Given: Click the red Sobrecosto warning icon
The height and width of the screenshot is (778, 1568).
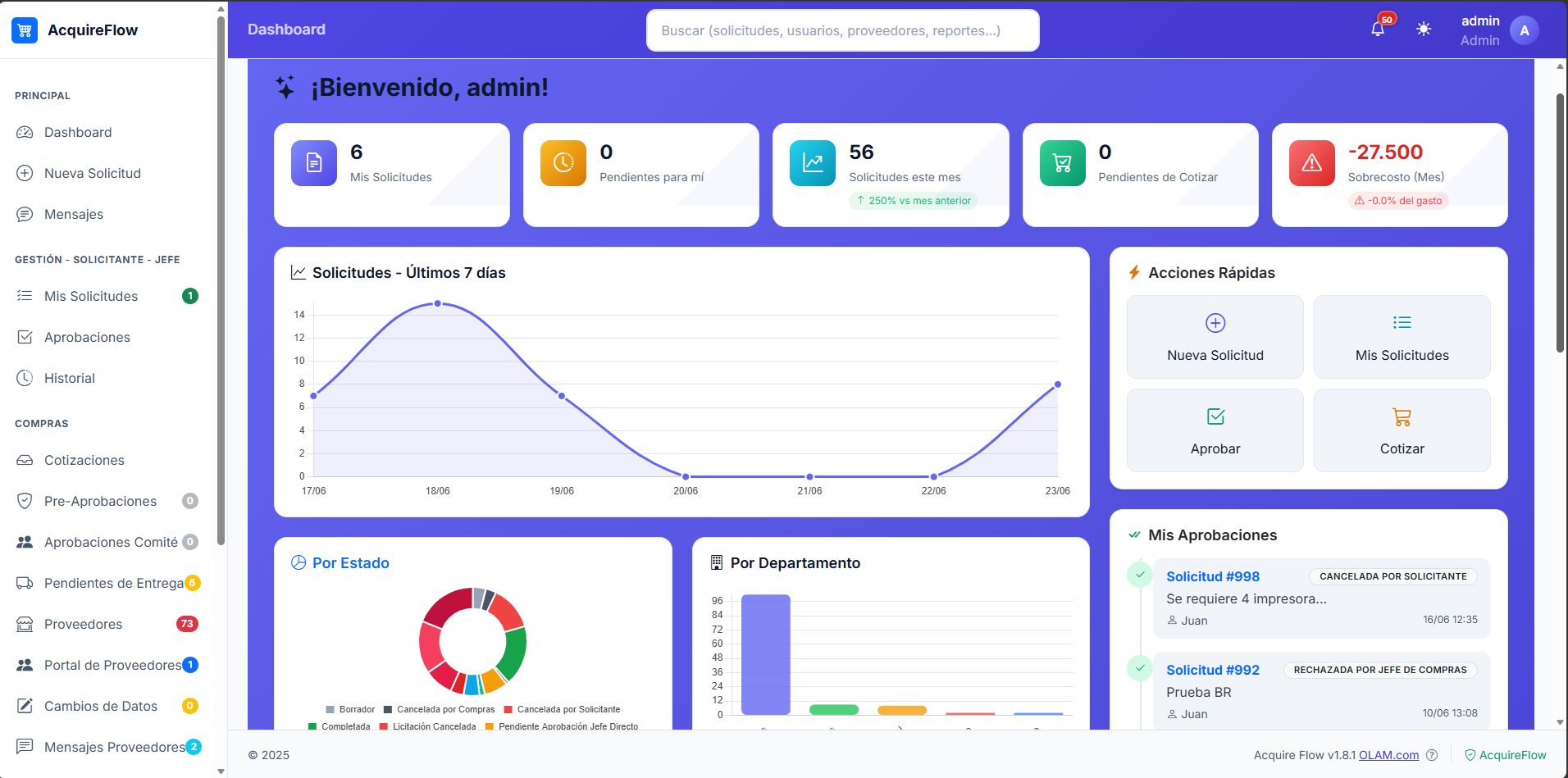Looking at the screenshot, I should 1312,163.
